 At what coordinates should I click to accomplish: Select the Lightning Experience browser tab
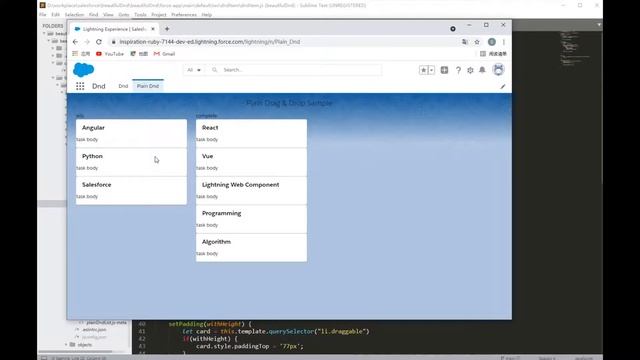114,29
